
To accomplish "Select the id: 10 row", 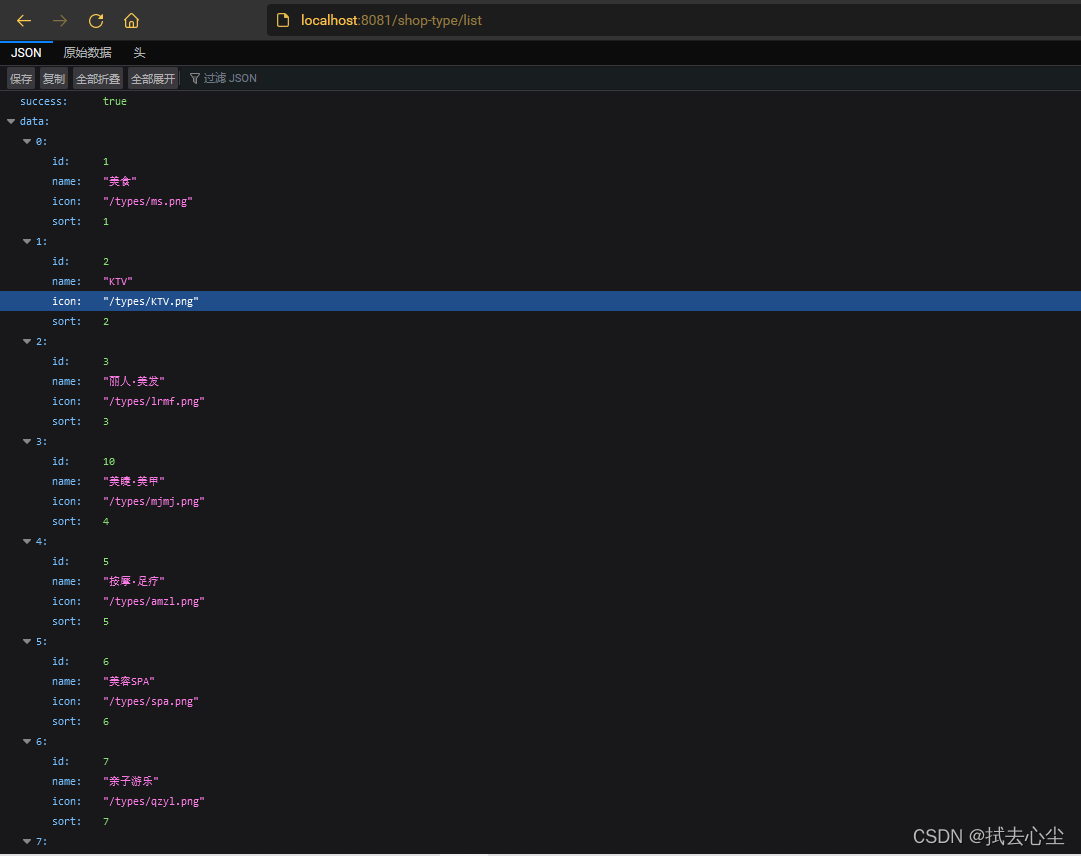I will (540, 461).
